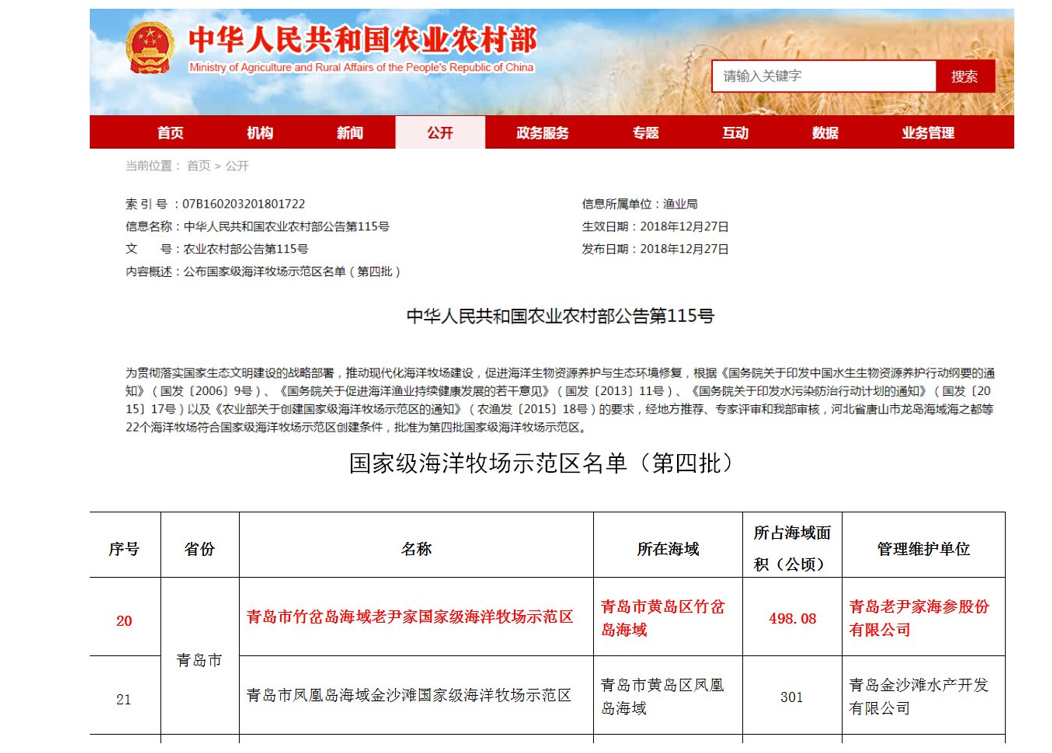
Task: Click the 序号 column header
Action: coord(124,549)
